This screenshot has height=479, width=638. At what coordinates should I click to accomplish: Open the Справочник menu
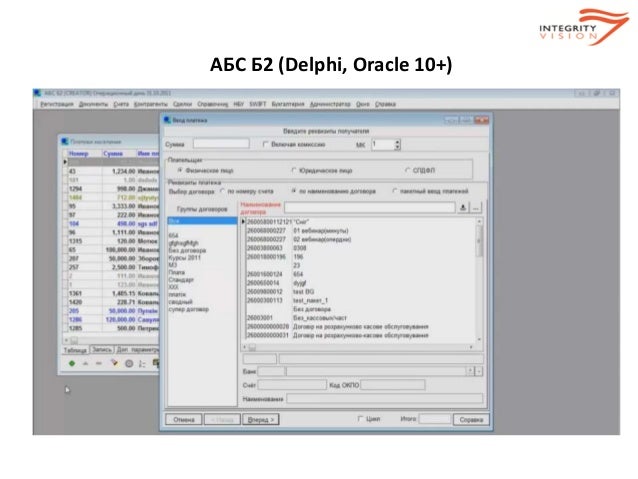212,104
